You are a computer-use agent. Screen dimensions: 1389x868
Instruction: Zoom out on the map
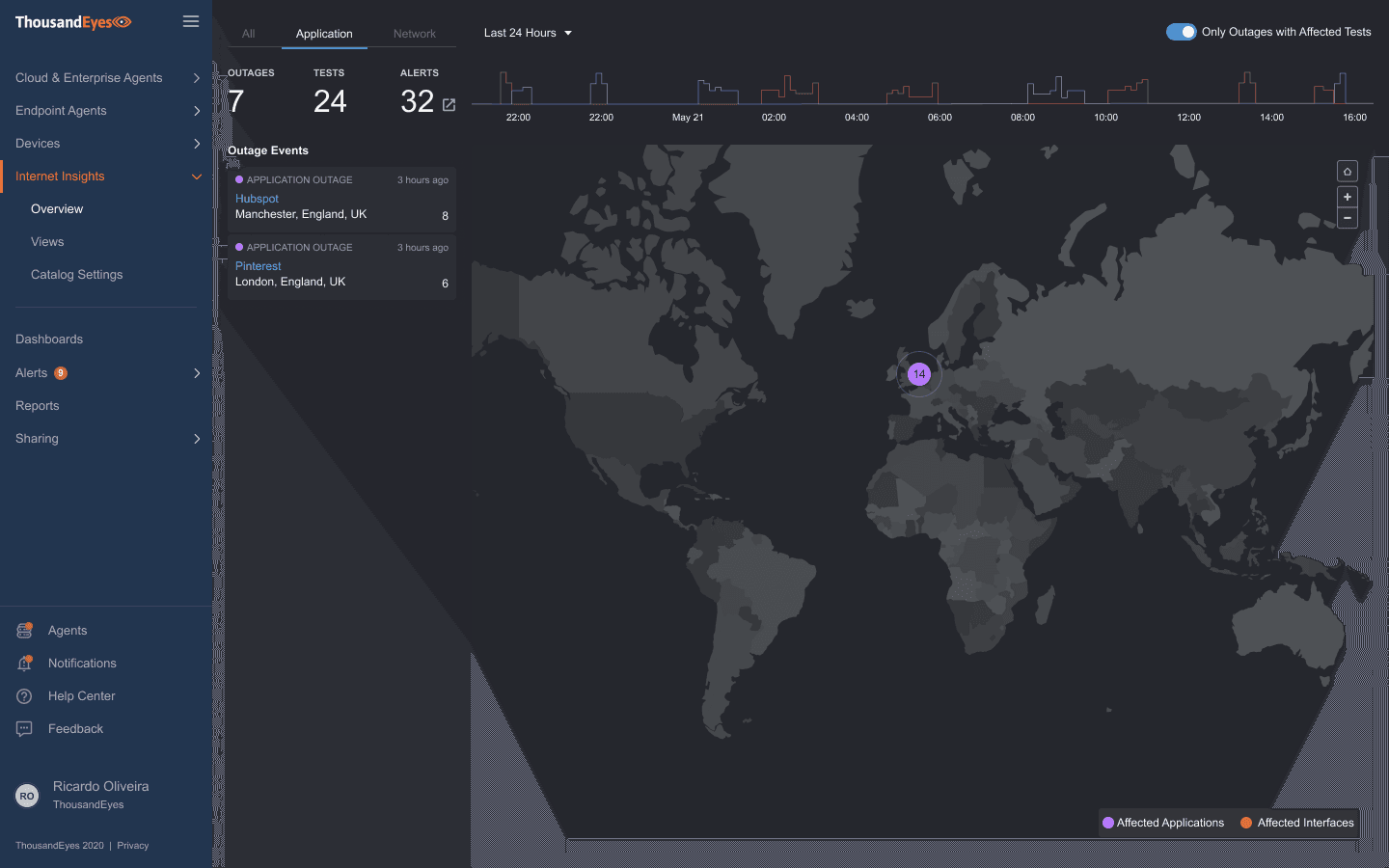pyautogui.click(x=1348, y=218)
